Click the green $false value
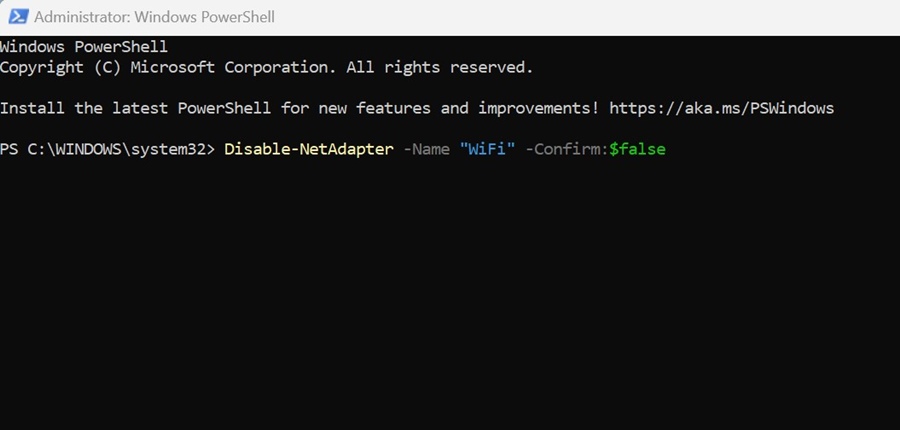This screenshot has width=900, height=430. point(637,149)
